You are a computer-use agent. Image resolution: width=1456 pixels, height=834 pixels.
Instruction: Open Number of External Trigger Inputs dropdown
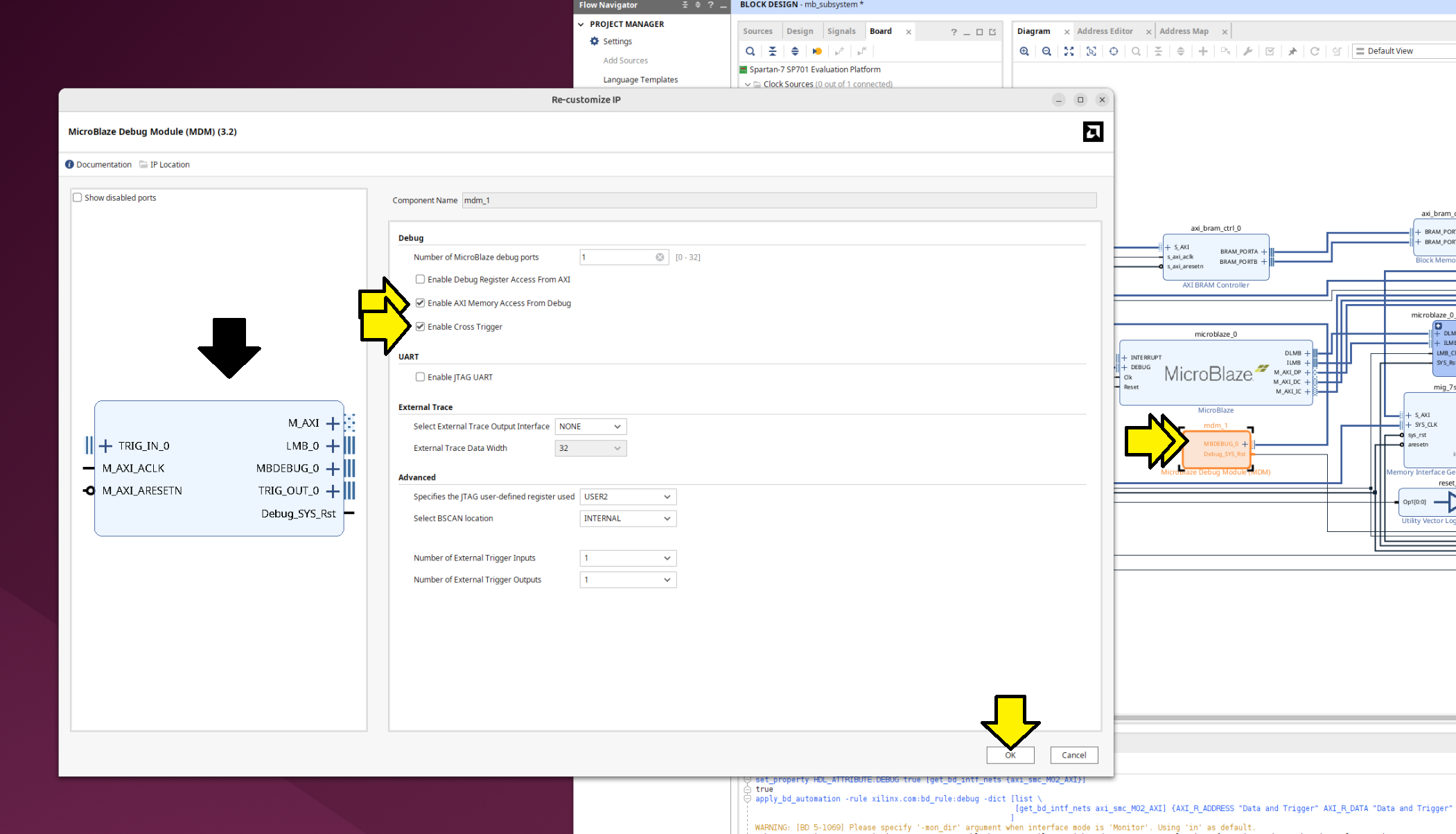(627, 558)
